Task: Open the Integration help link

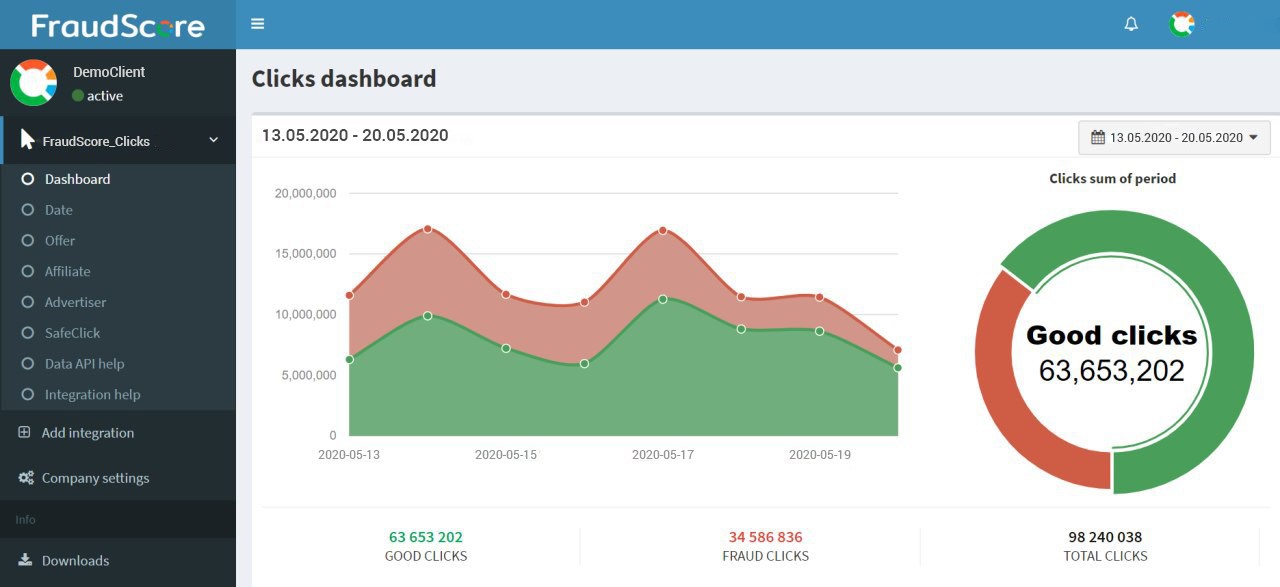Action: 92,395
